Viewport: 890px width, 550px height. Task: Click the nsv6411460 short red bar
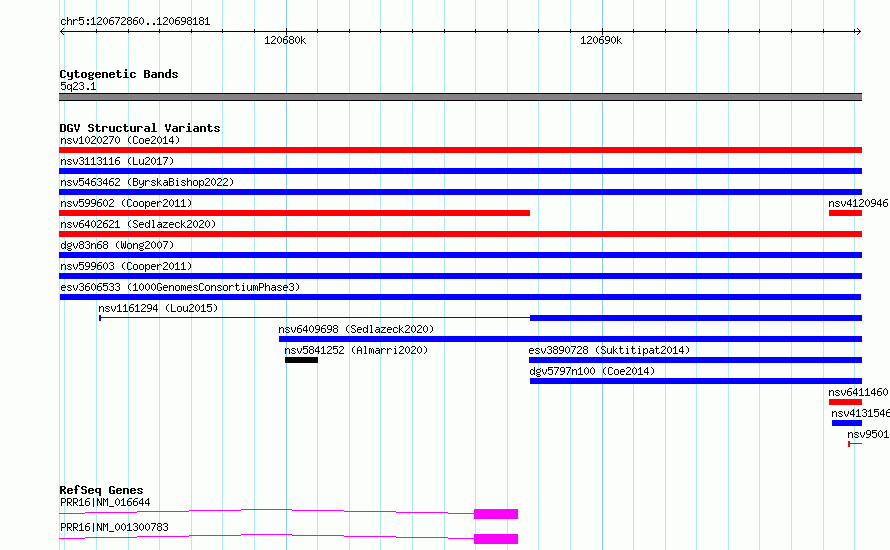click(845, 402)
